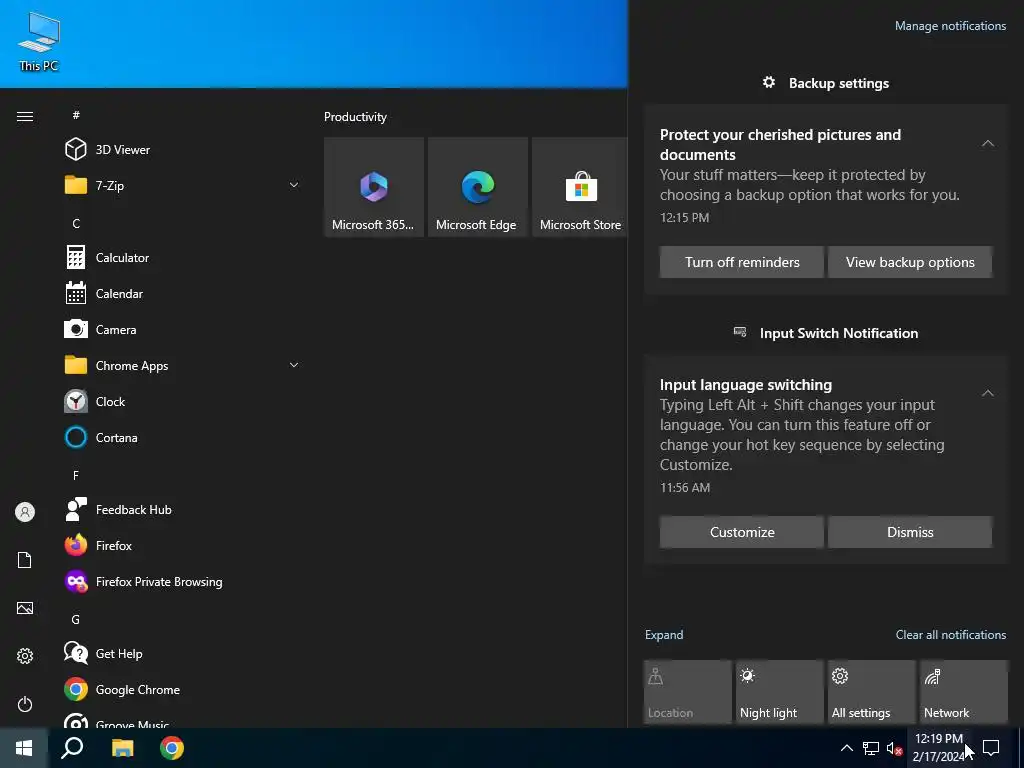This screenshot has width=1024, height=768.
Task: Click the Customize button
Action: [741, 532]
